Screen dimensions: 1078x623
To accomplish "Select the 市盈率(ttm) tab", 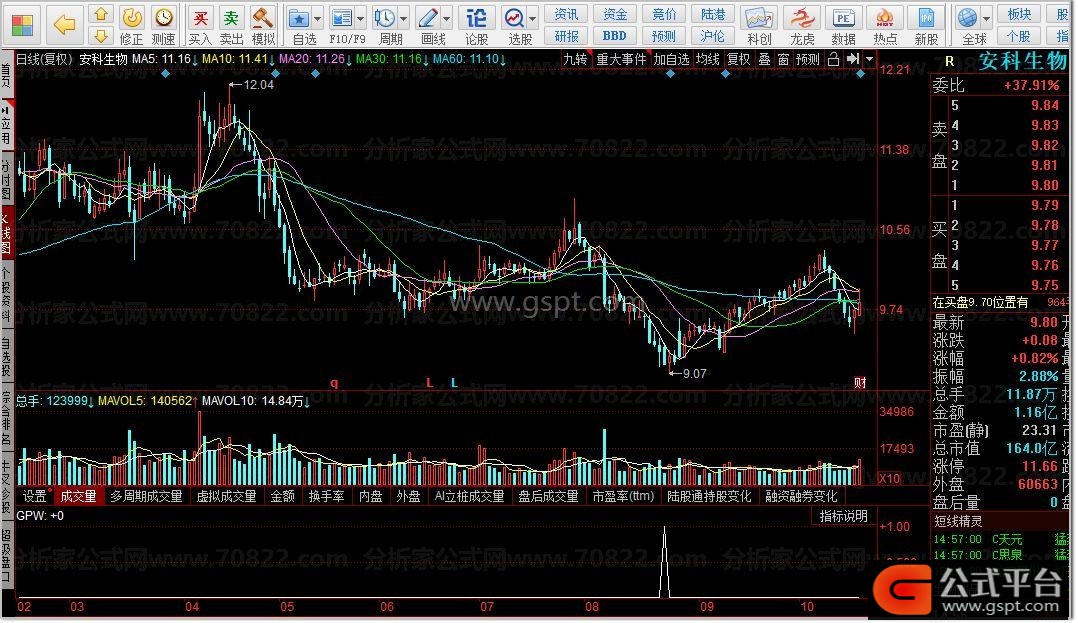I will tap(624, 496).
